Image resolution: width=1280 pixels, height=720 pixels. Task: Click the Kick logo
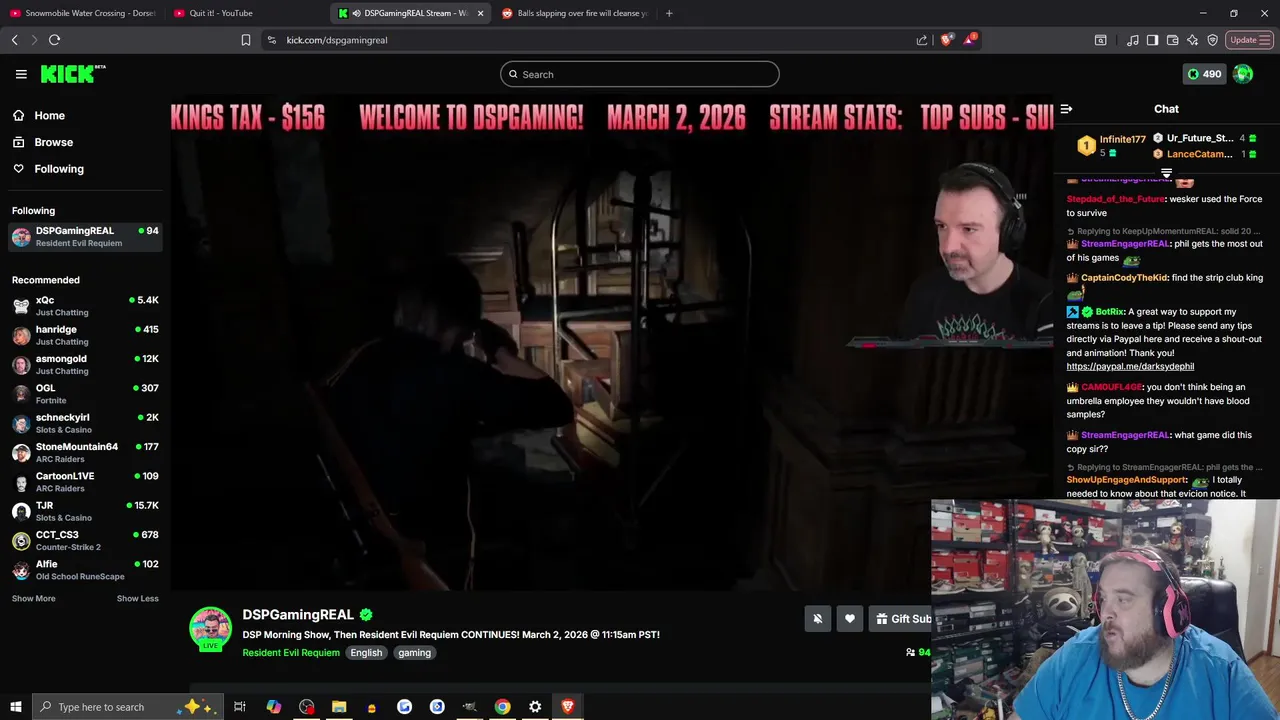pos(73,74)
